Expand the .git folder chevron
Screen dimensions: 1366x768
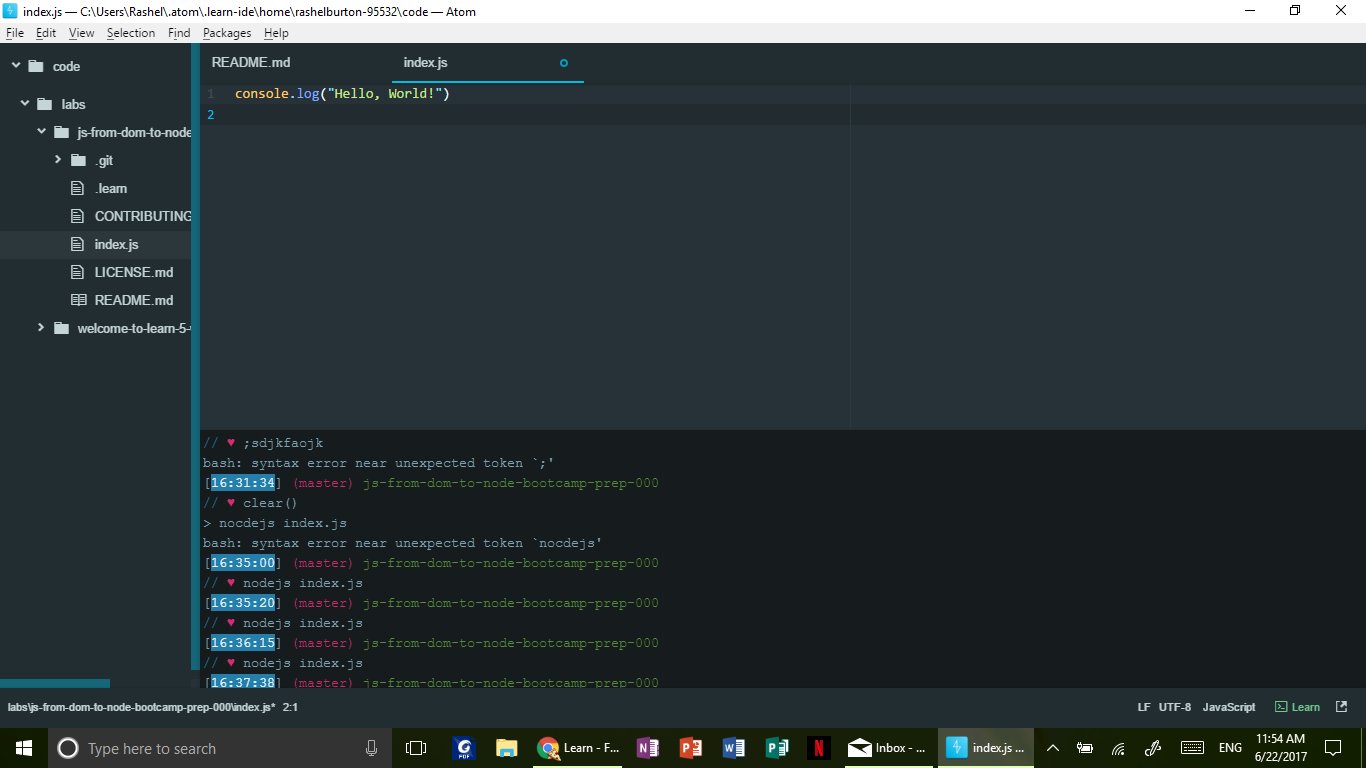[58, 159]
